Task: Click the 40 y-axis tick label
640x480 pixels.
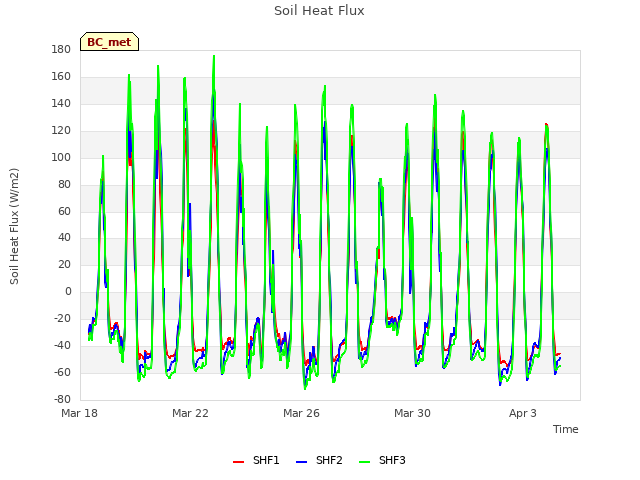Action: [x=64, y=238]
